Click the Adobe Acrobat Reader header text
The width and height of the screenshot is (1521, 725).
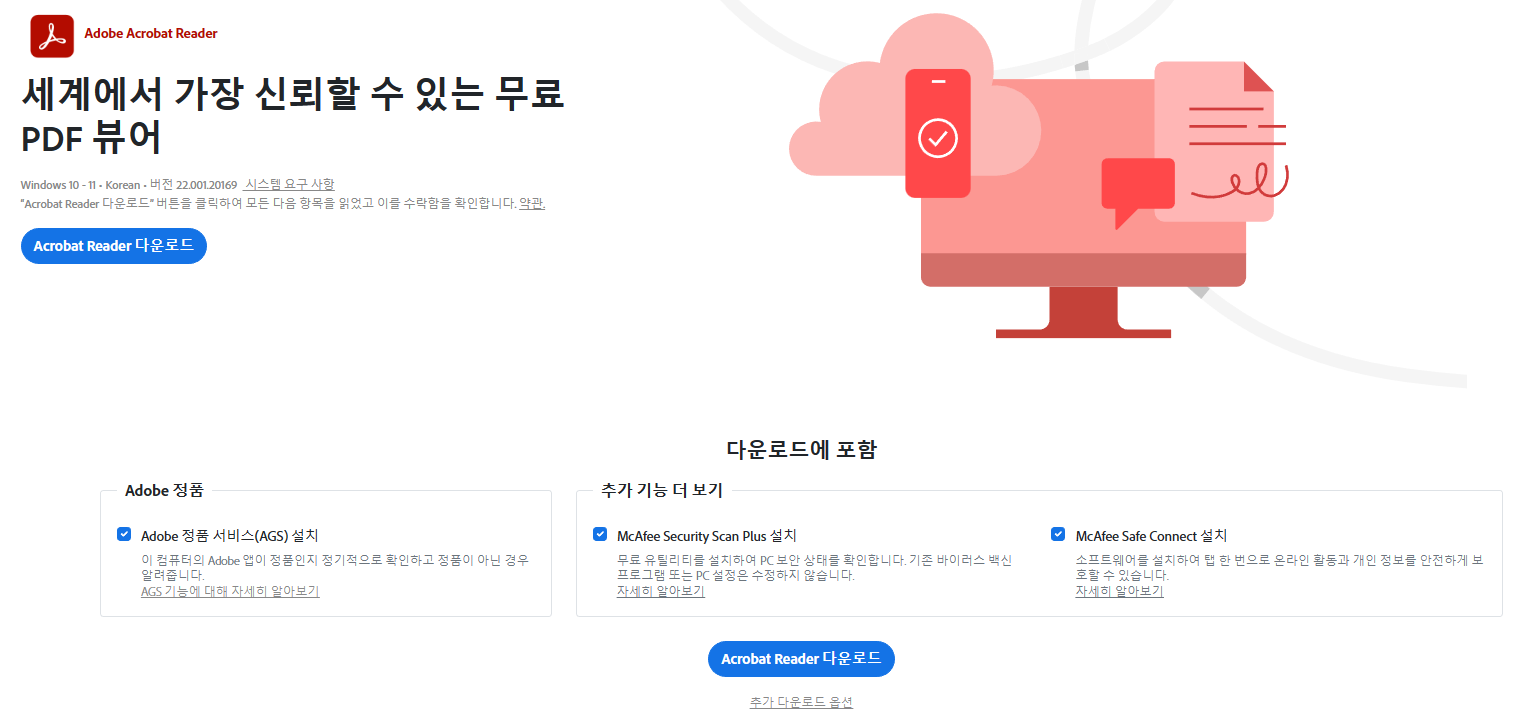click(x=151, y=34)
